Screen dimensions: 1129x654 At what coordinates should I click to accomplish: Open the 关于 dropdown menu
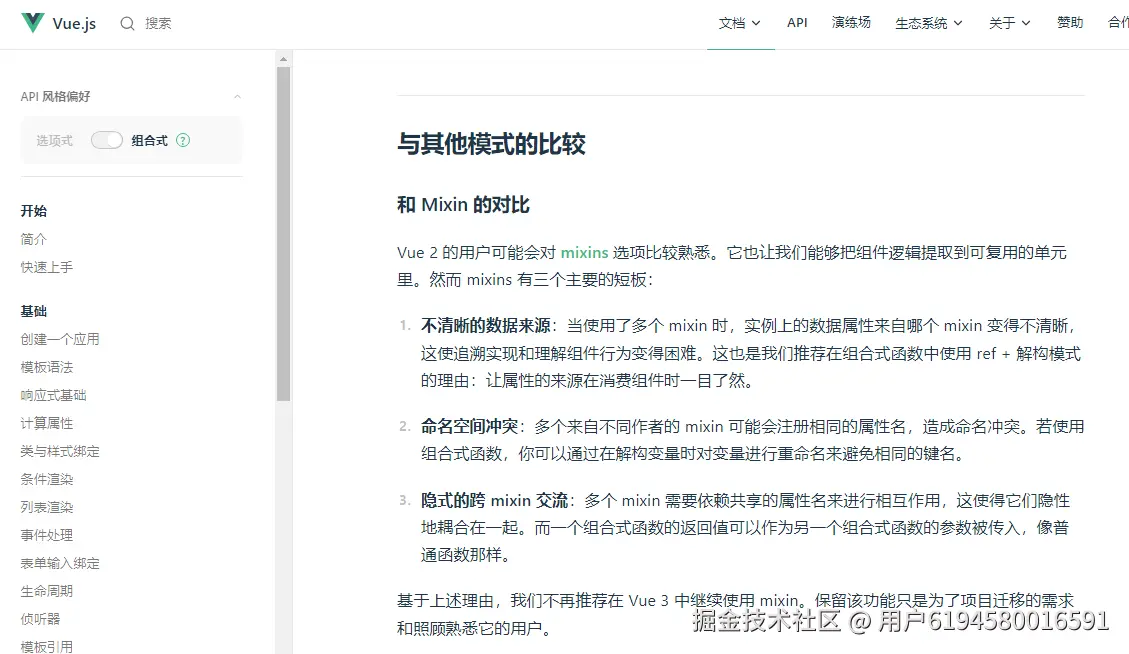click(x=1009, y=24)
